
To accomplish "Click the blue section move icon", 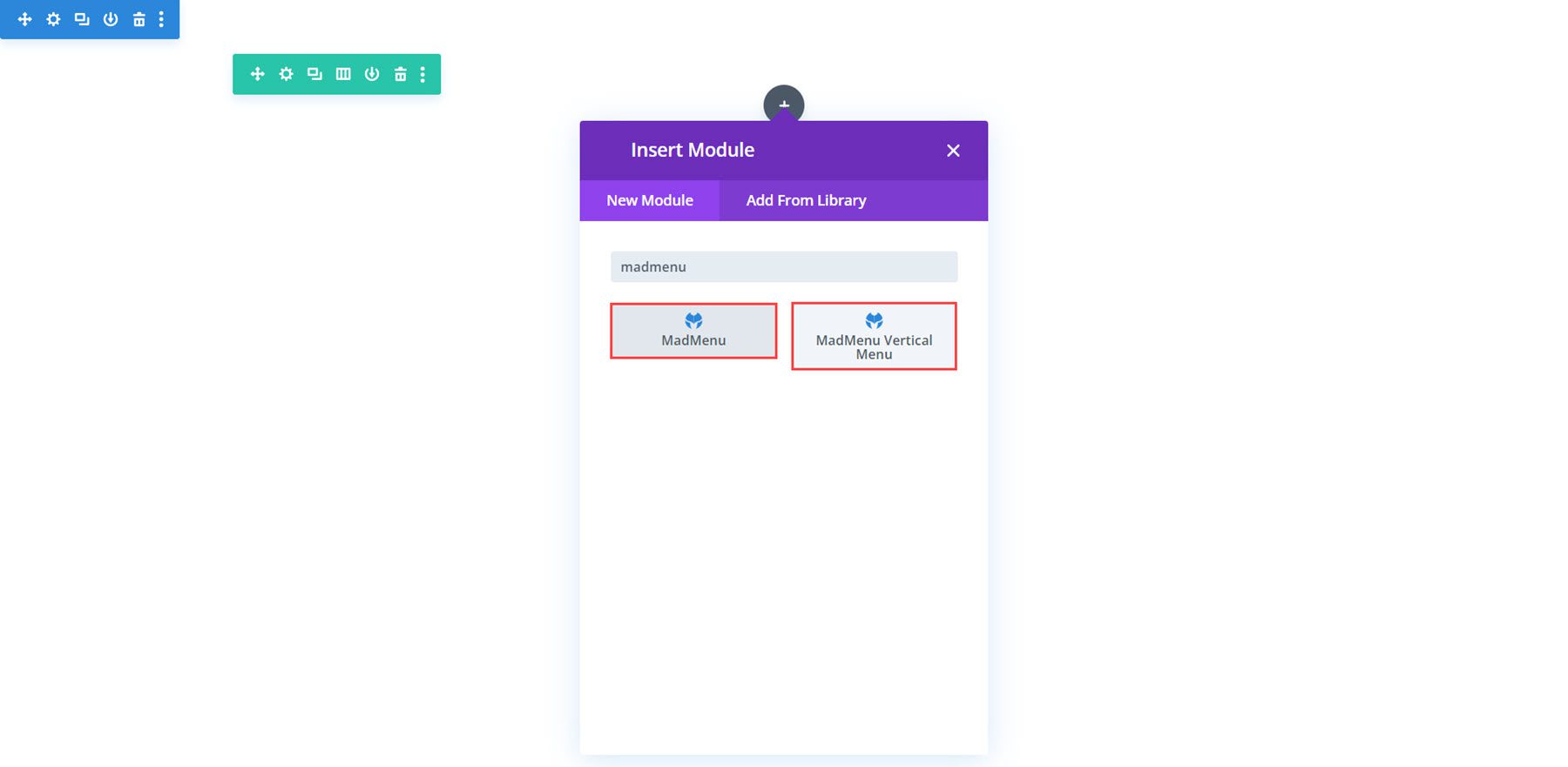I will (x=25, y=19).
